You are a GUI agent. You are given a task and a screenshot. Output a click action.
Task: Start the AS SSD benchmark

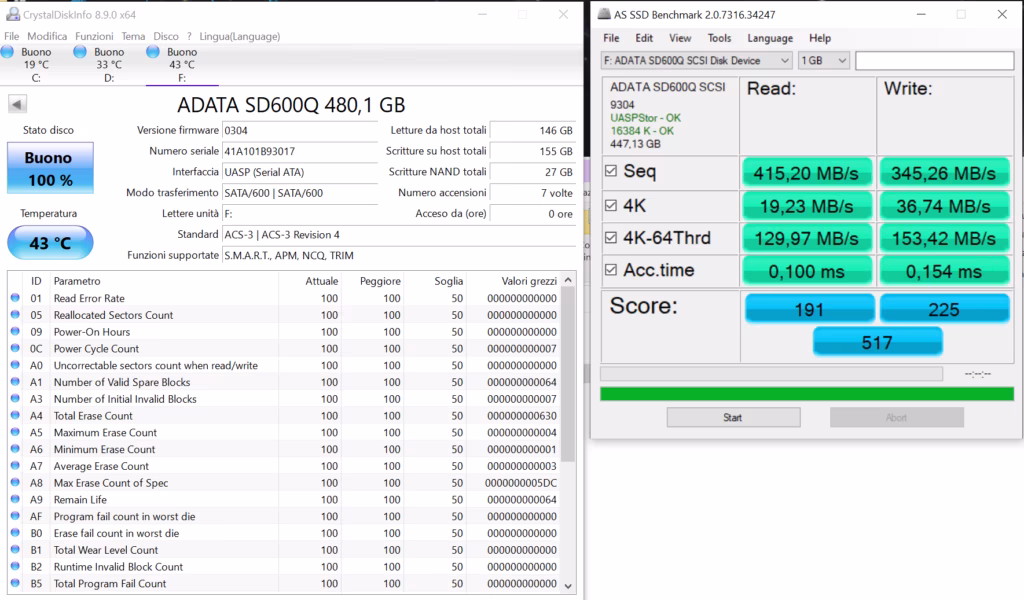(x=733, y=417)
